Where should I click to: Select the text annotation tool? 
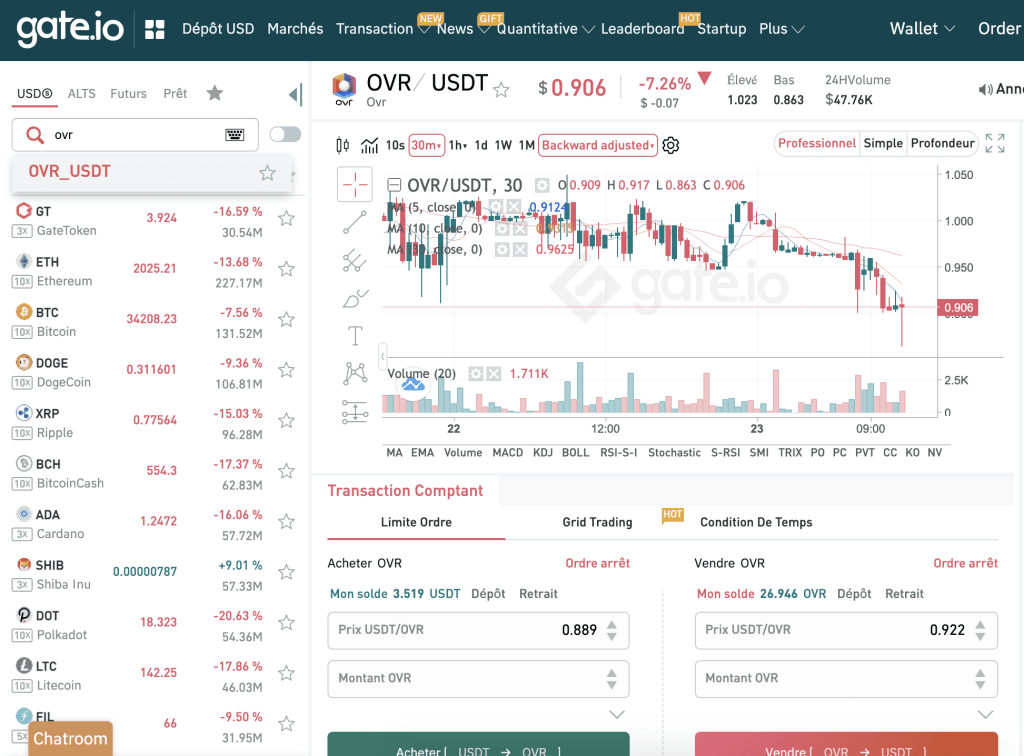(x=355, y=336)
